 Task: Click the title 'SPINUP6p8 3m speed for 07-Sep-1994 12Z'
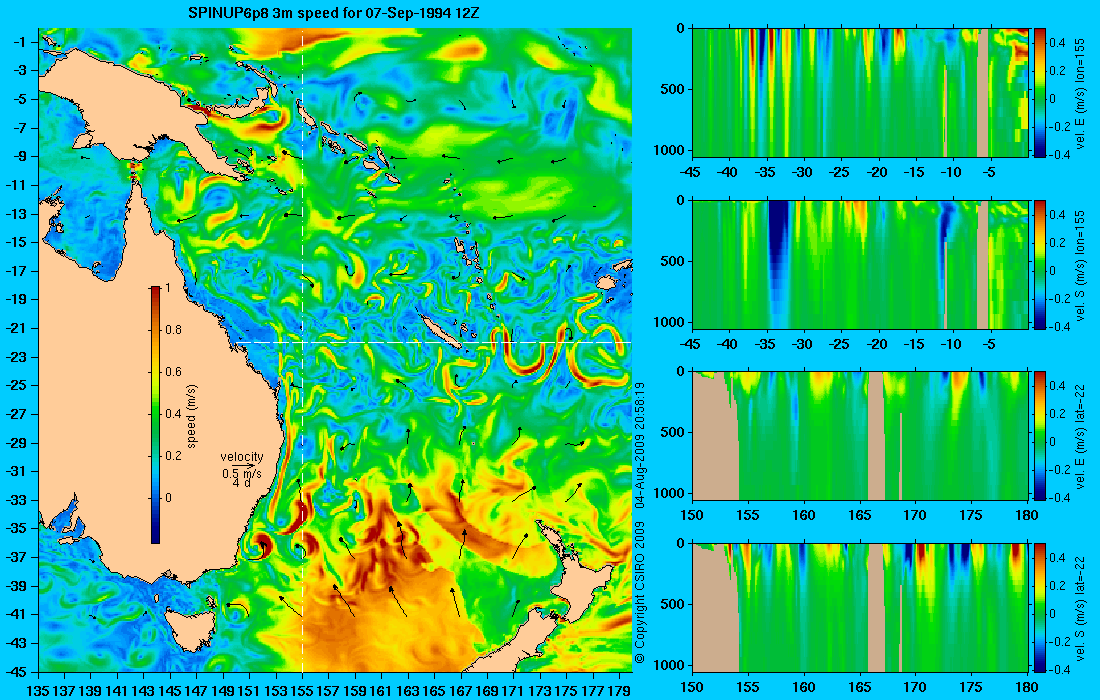point(334,12)
